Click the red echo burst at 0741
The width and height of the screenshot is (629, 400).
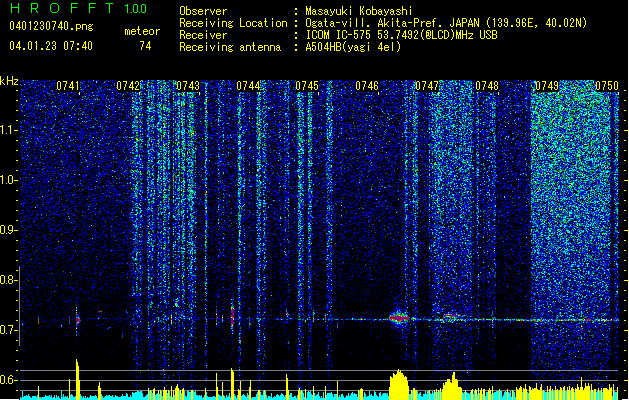pyautogui.click(x=78, y=319)
